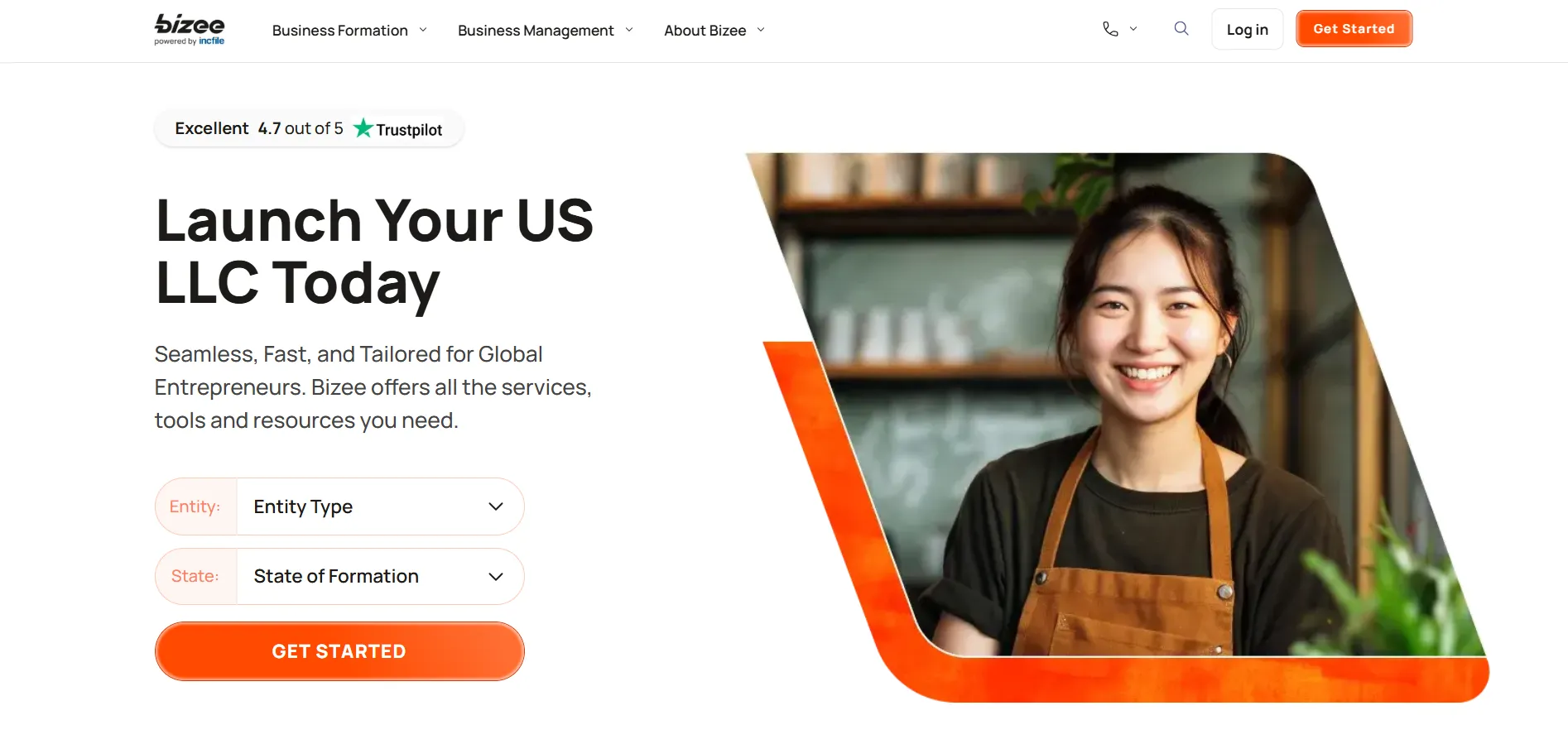Open the phone contact icon
Image resolution: width=1568 pixels, height=744 pixels.
click(x=1110, y=29)
